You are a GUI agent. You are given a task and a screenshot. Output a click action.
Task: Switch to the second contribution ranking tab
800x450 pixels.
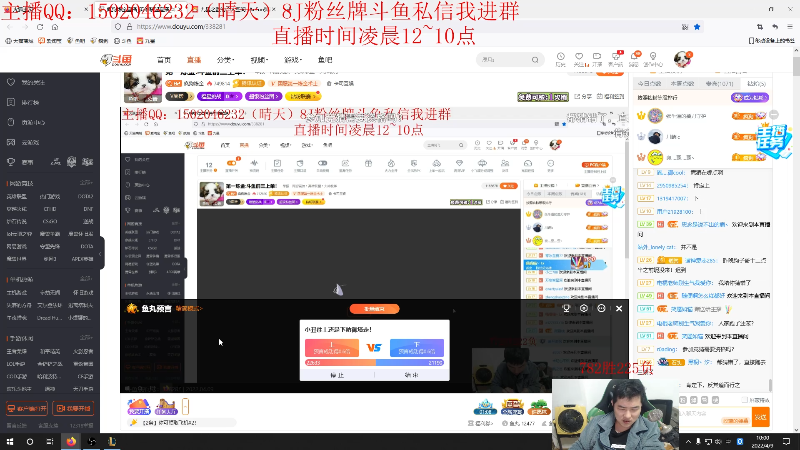682,83
